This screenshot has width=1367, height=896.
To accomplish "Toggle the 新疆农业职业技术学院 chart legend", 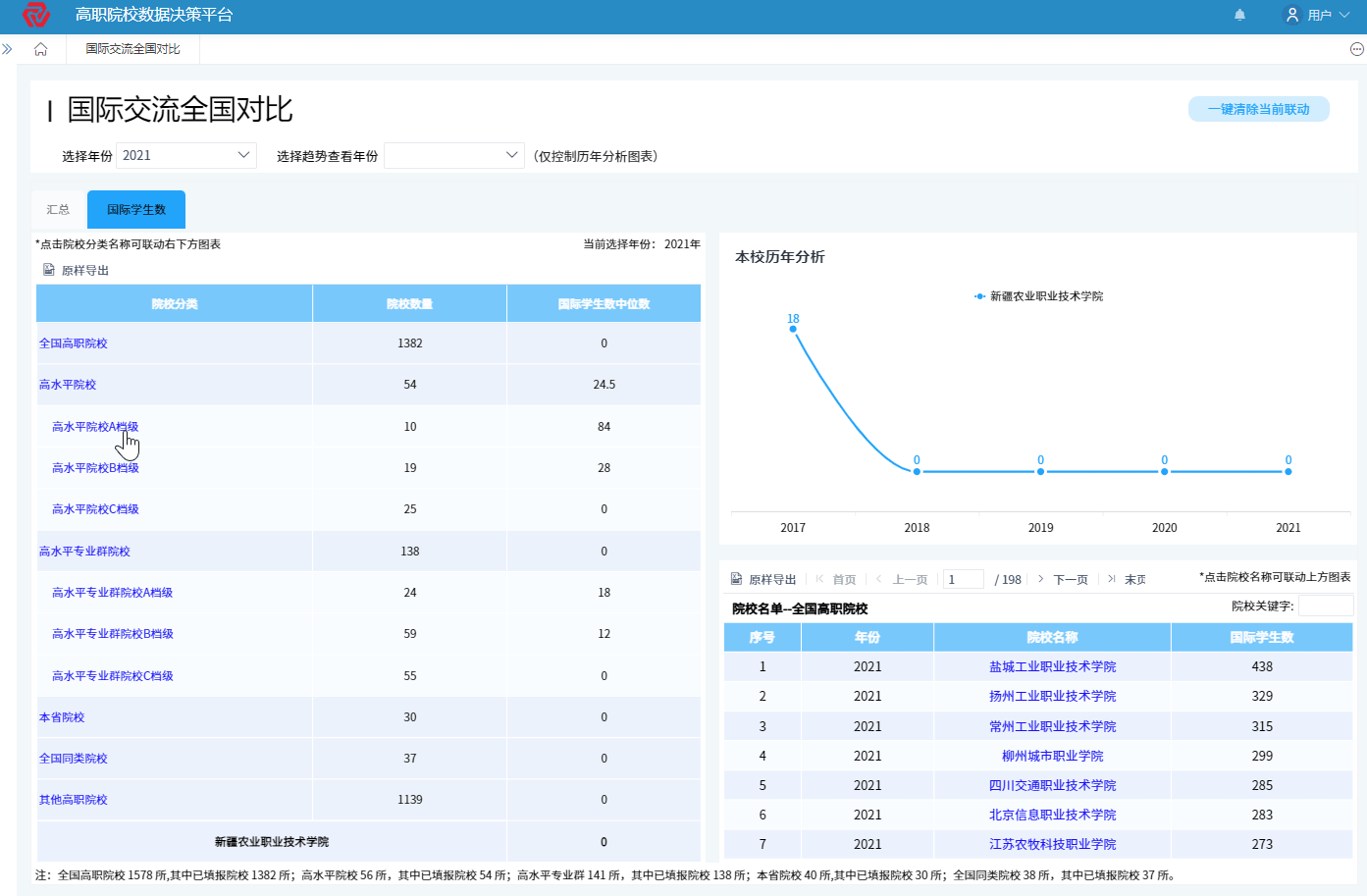I will coord(1038,296).
